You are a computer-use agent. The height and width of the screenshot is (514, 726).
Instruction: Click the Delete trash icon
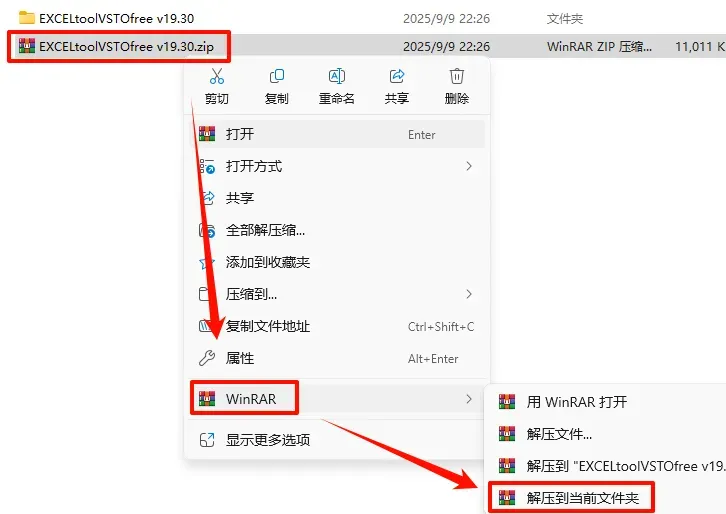click(x=457, y=76)
